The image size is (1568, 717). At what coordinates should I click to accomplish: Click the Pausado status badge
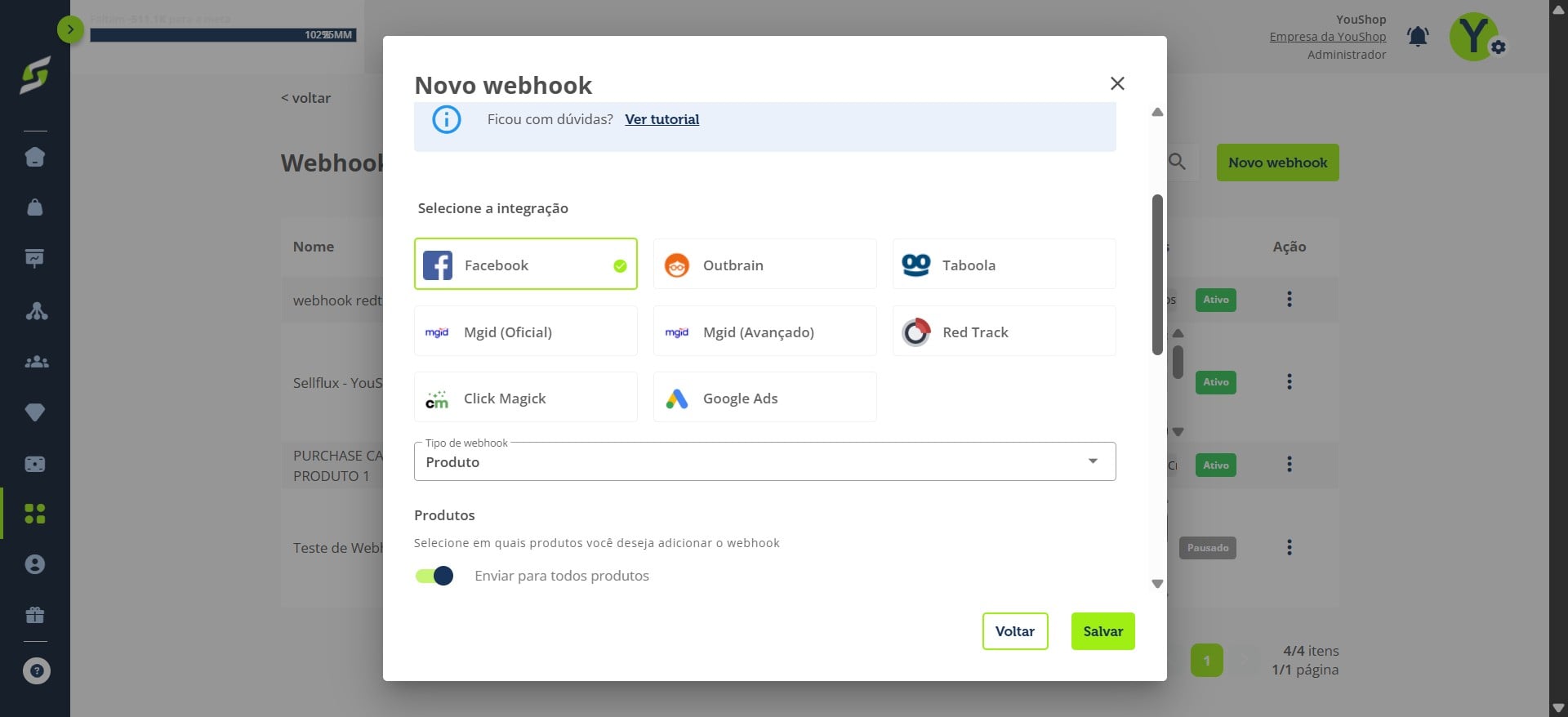pos(1207,548)
